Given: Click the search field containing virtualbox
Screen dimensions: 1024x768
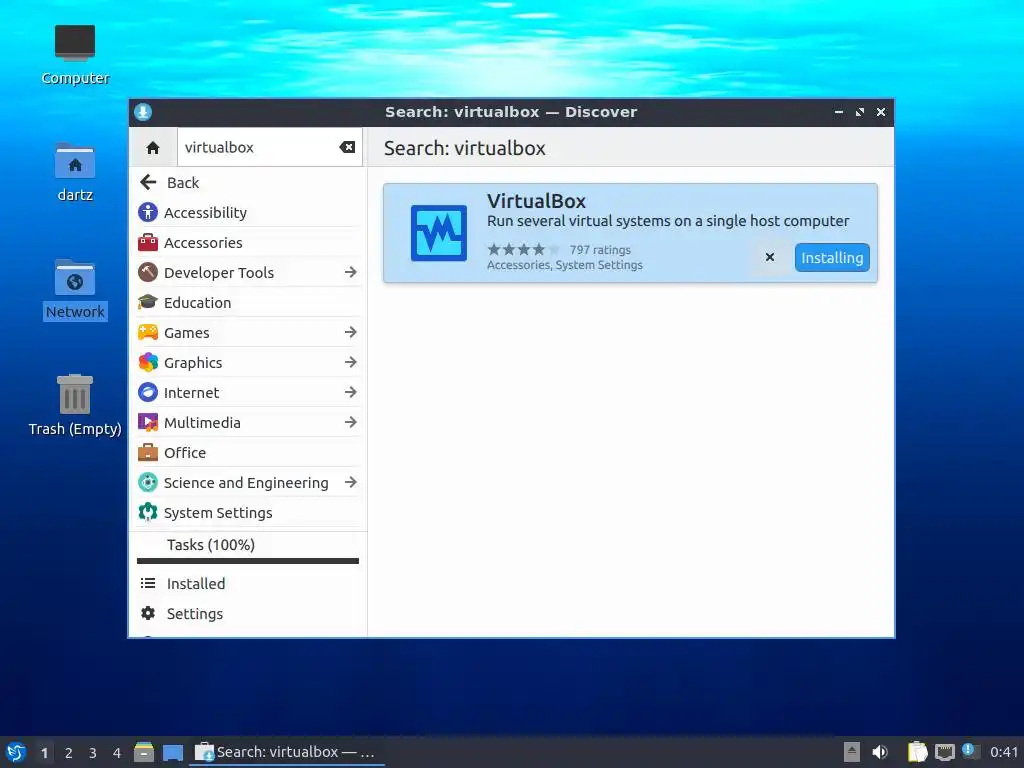Looking at the screenshot, I should [270, 148].
